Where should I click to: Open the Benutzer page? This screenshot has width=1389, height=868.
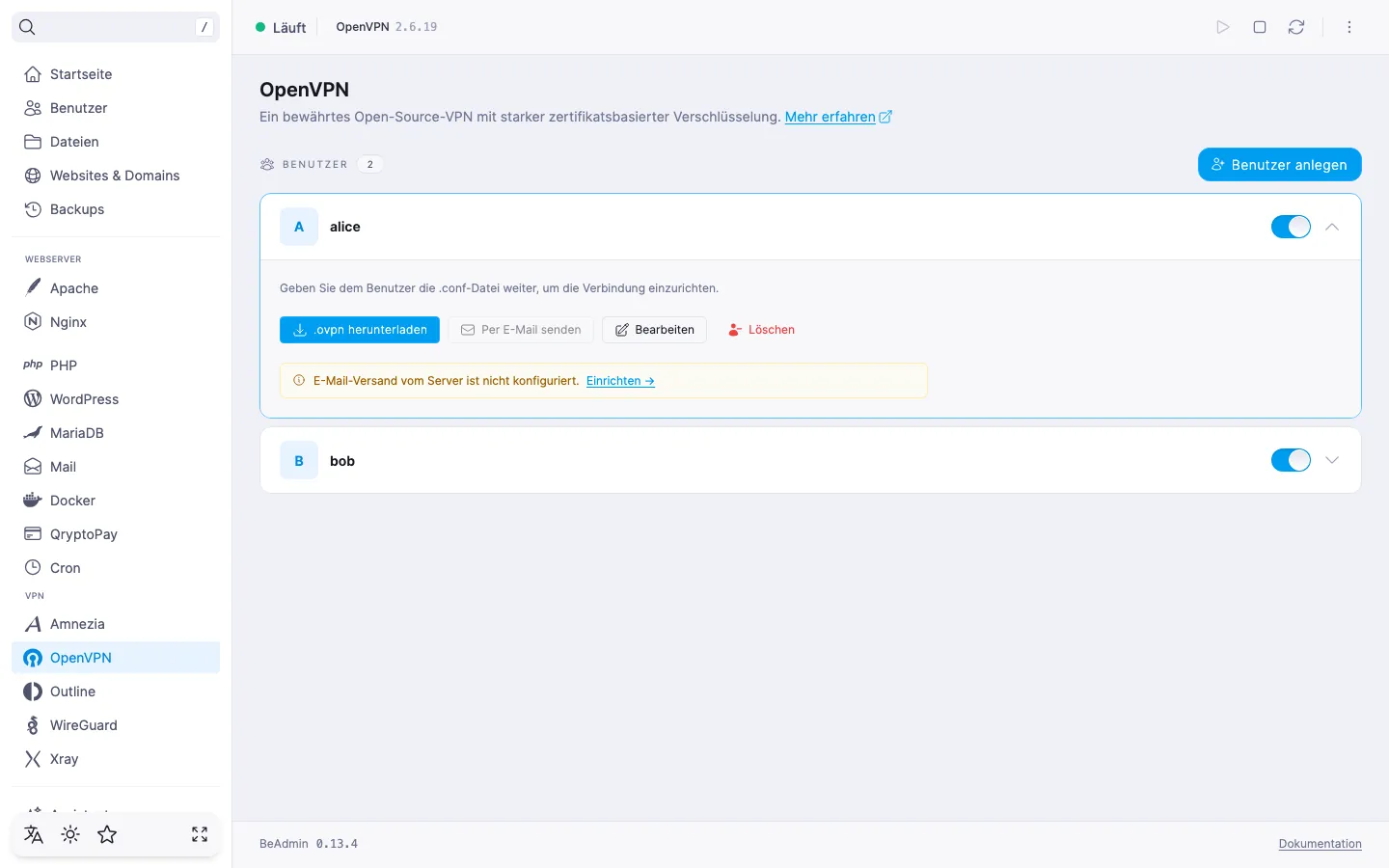(116, 108)
